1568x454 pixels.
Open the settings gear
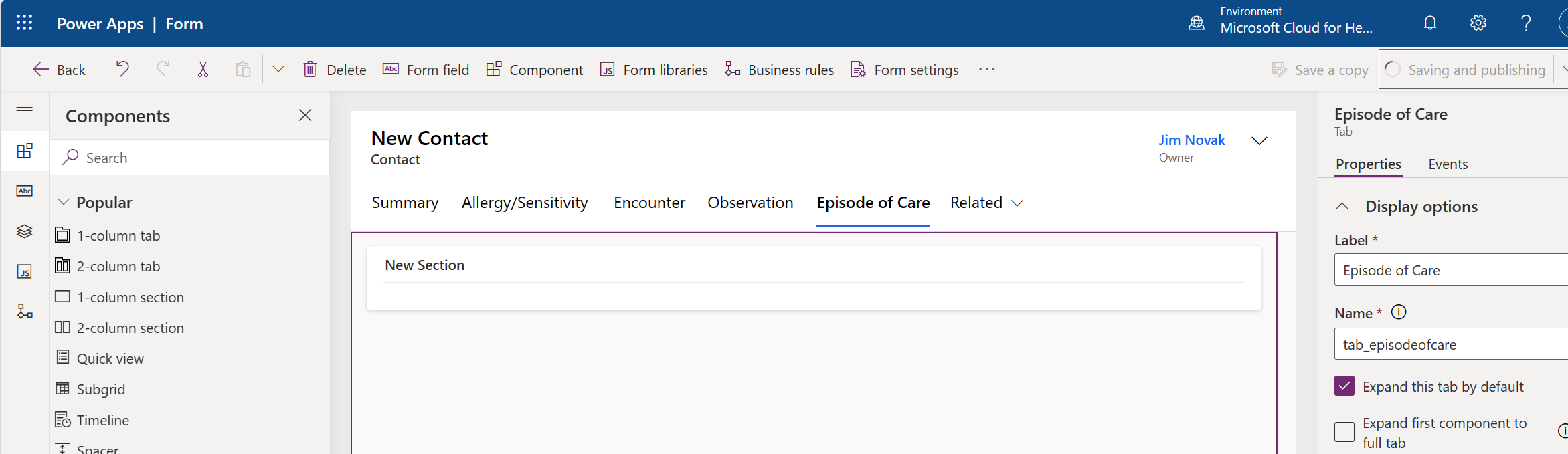coord(1478,23)
